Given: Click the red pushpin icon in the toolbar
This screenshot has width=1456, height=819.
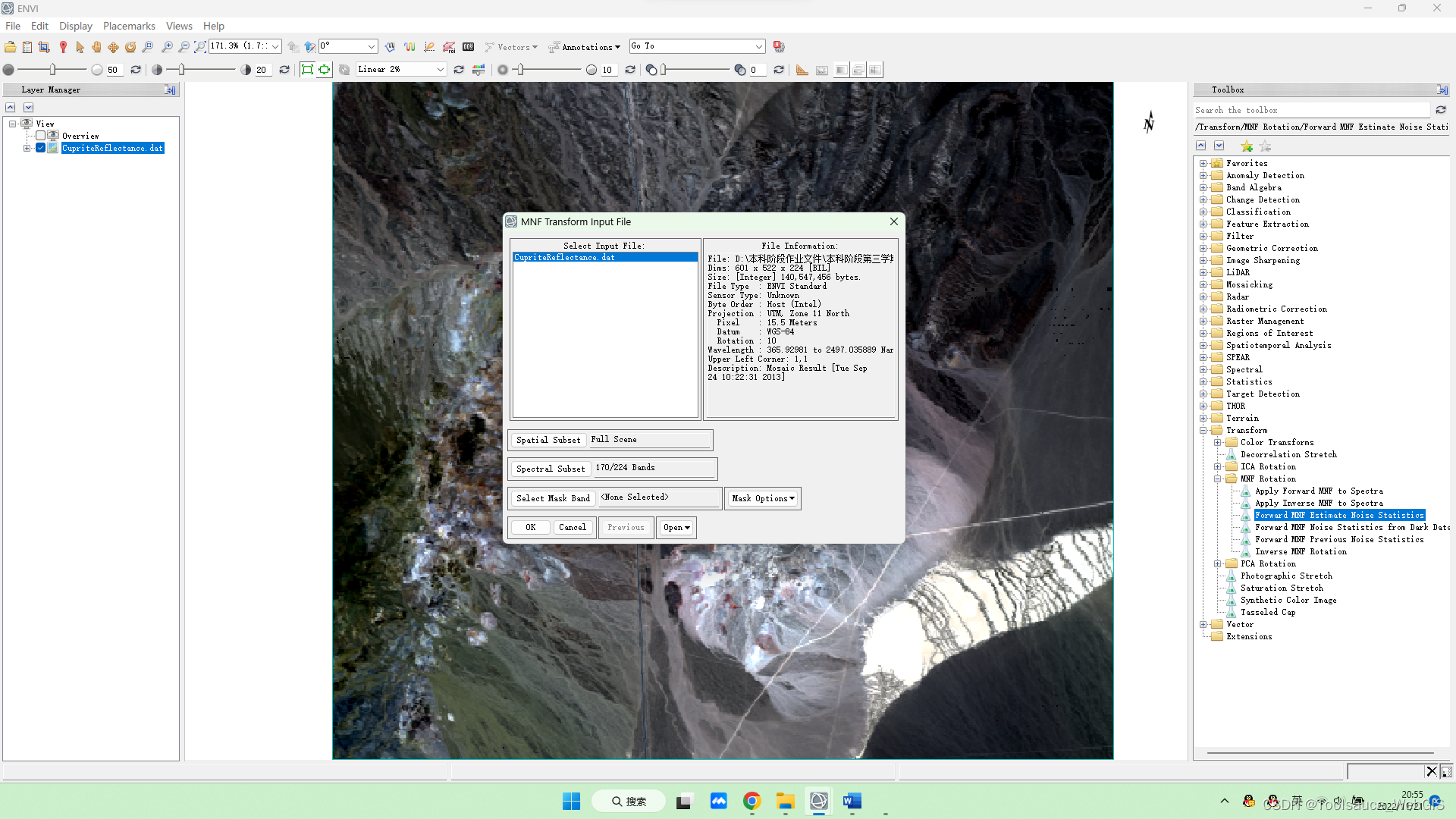Looking at the screenshot, I should tap(63, 47).
